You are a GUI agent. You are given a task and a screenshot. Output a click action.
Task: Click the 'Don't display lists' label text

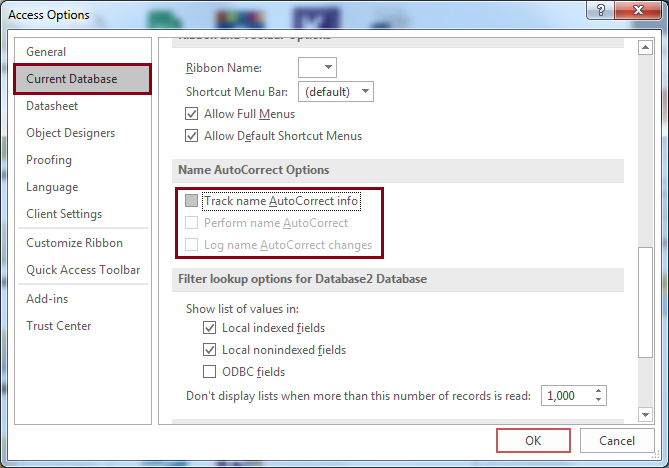point(358,396)
